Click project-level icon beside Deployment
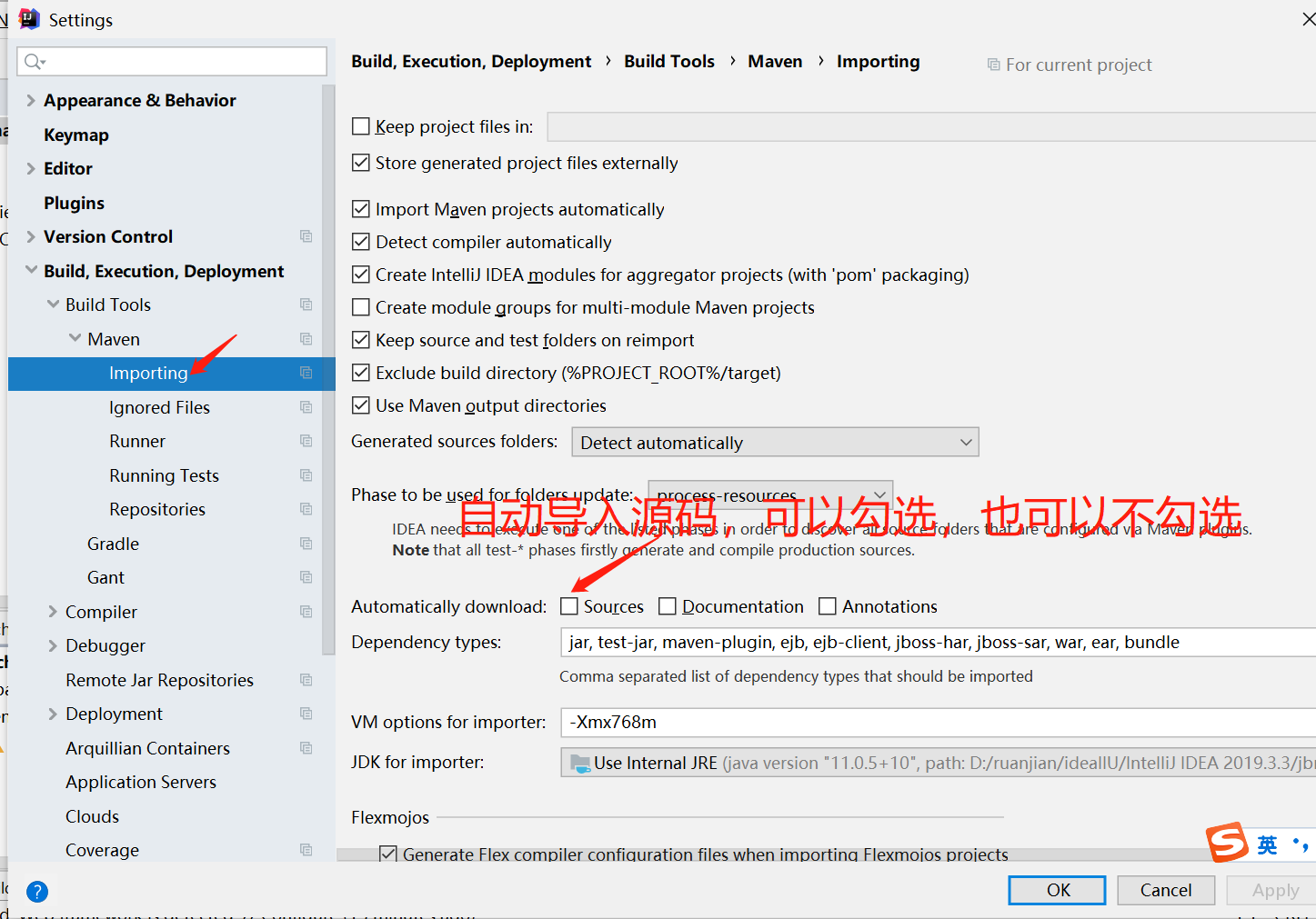The height and width of the screenshot is (919, 1316). coord(306,714)
